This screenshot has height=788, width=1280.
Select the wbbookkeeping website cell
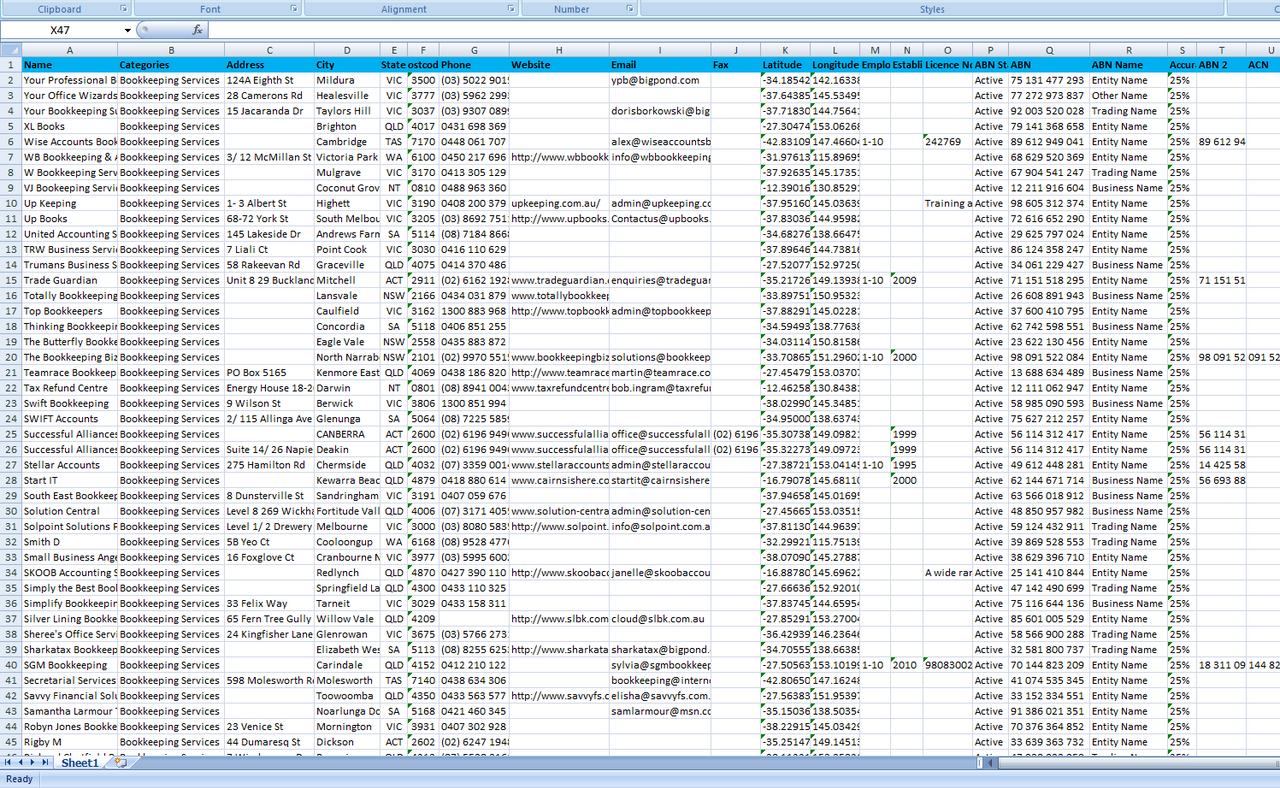(x=559, y=157)
